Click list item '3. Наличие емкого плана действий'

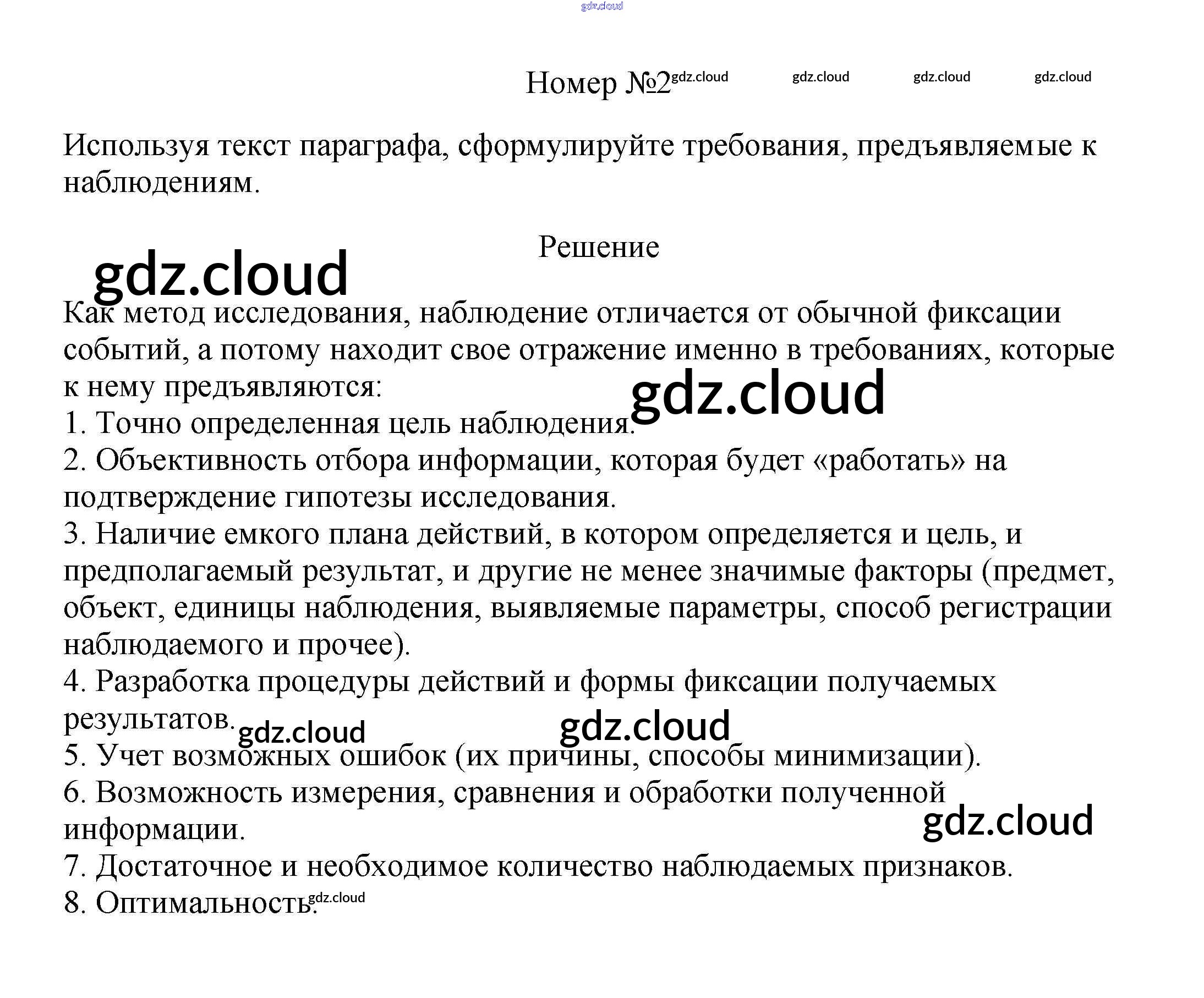(542, 534)
